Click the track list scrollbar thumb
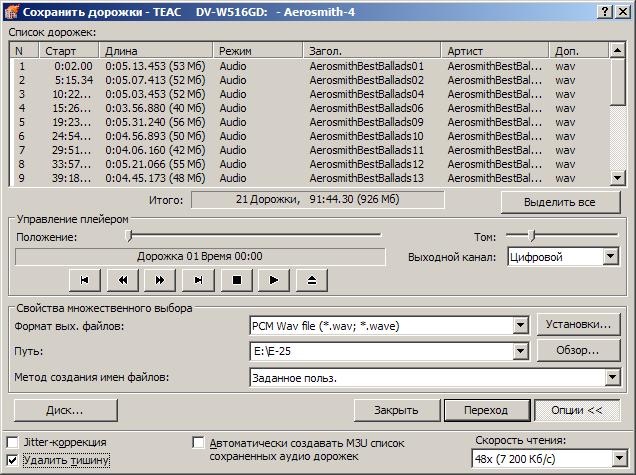The image size is (636, 475). (617, 82)
